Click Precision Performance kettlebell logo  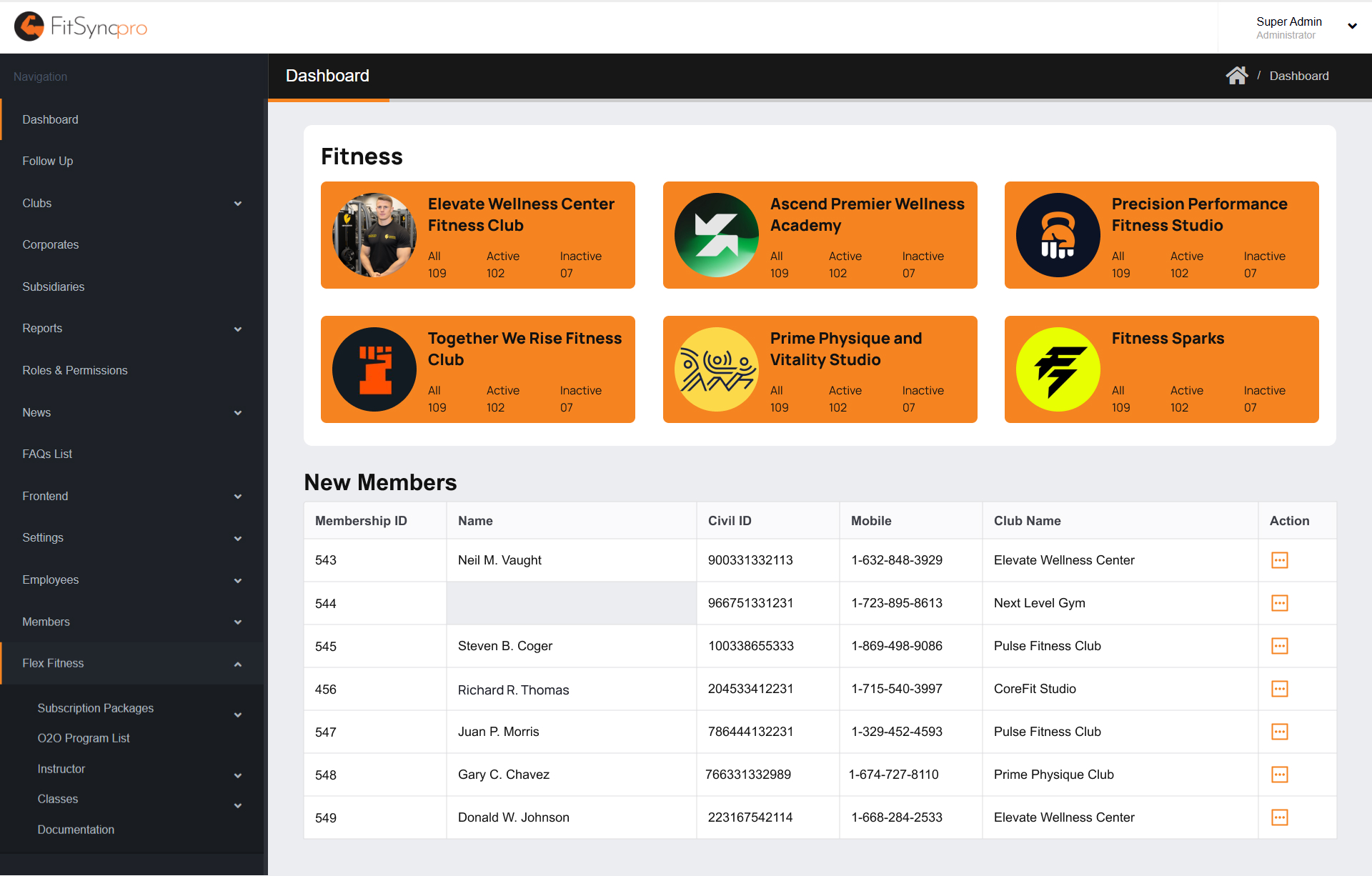(x=1058, y=235)
